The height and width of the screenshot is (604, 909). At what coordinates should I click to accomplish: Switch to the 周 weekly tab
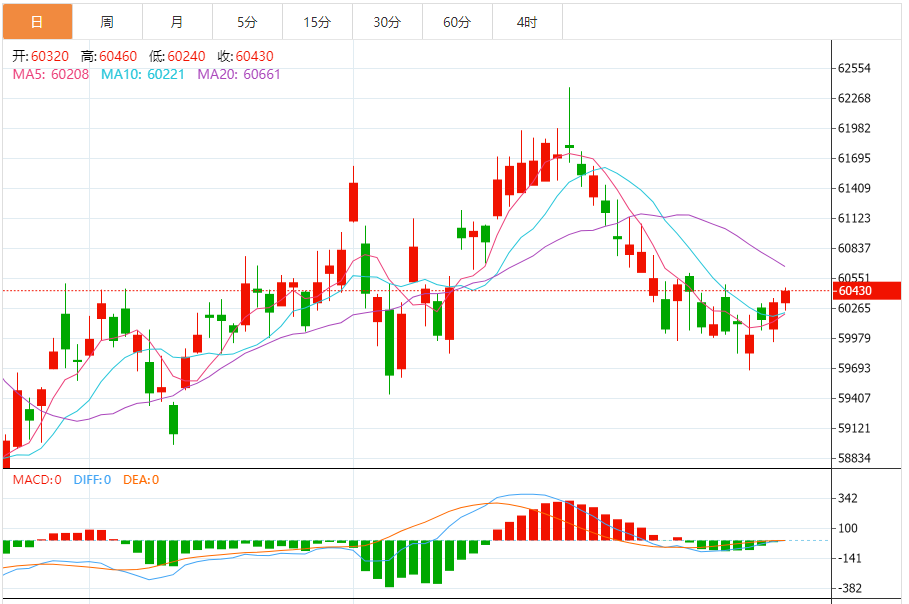pyautogui.click(x=107, y=22)
